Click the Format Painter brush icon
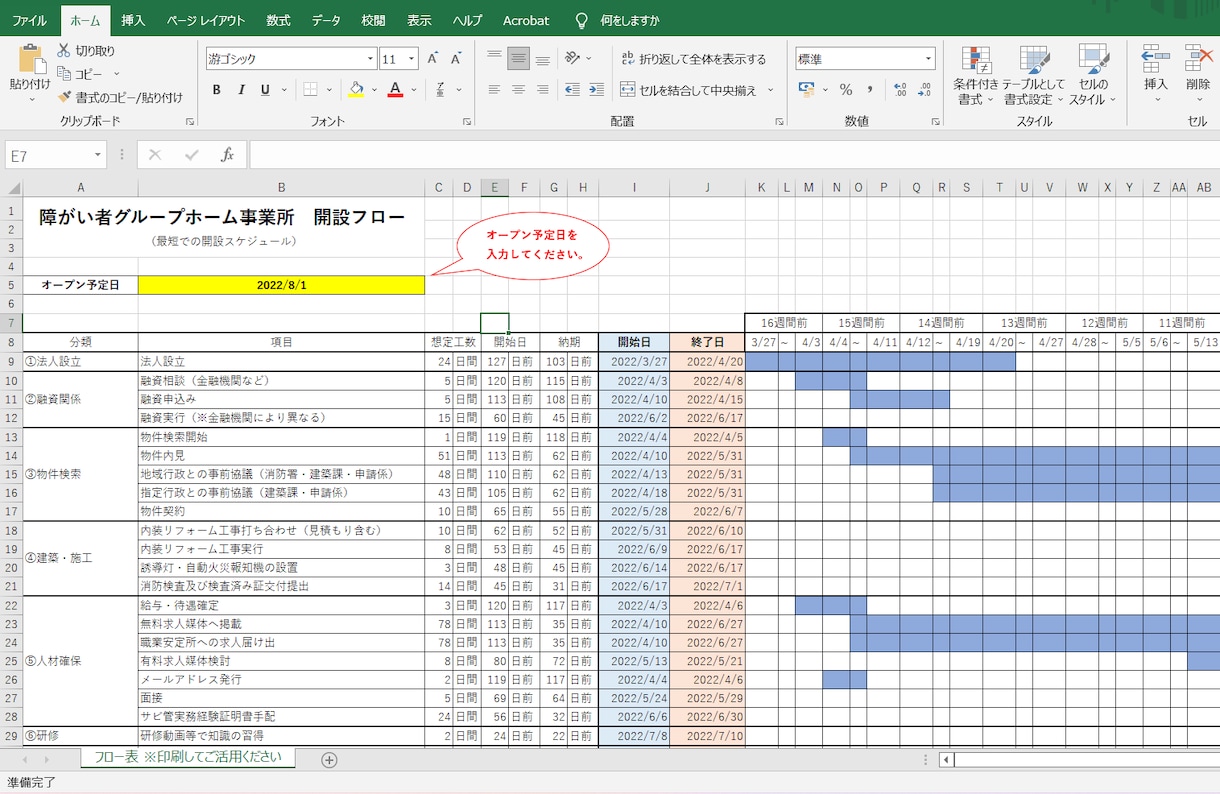 (x=65, y=97)
